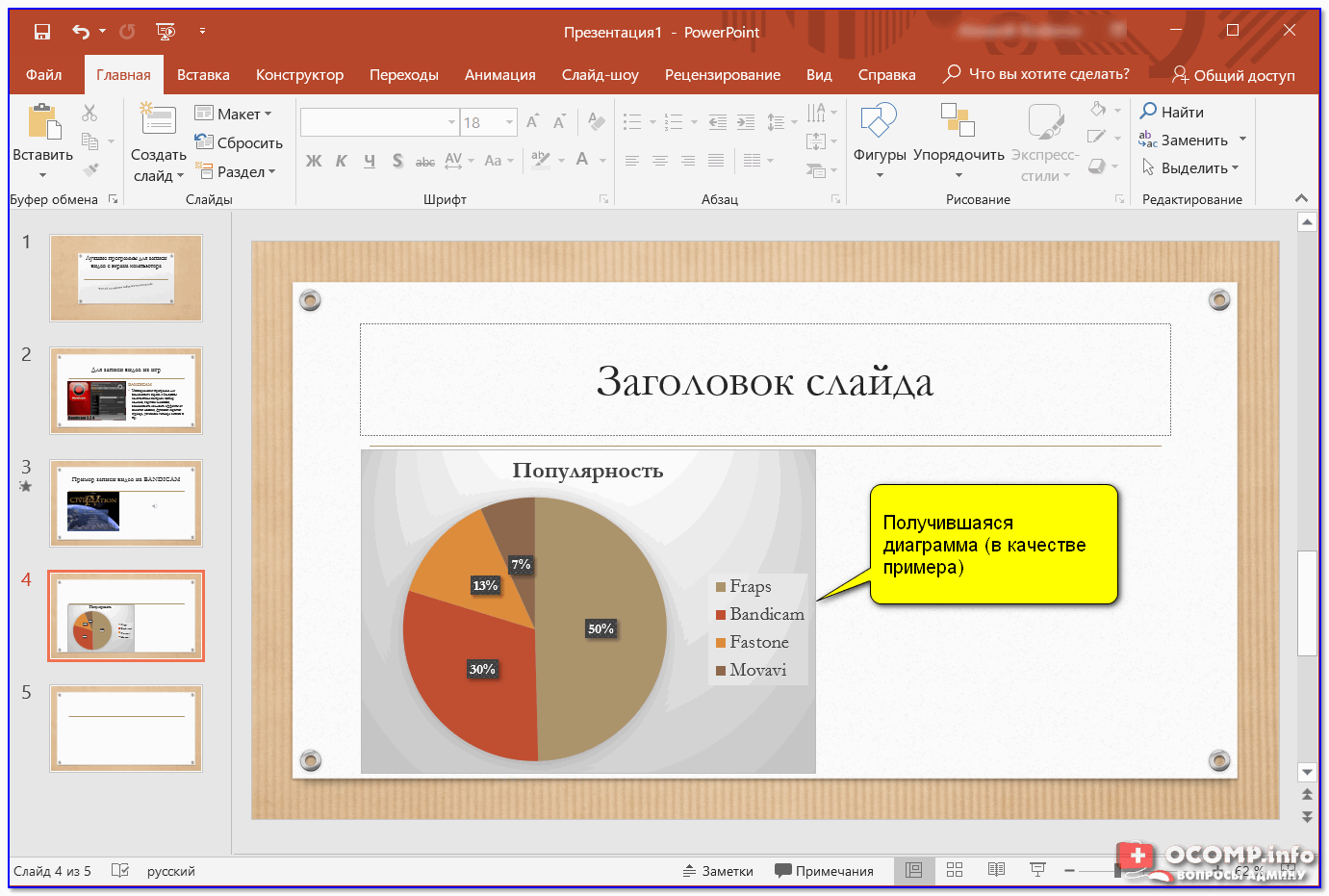Create a new slide via the slide icon

(x=157, y=119)
